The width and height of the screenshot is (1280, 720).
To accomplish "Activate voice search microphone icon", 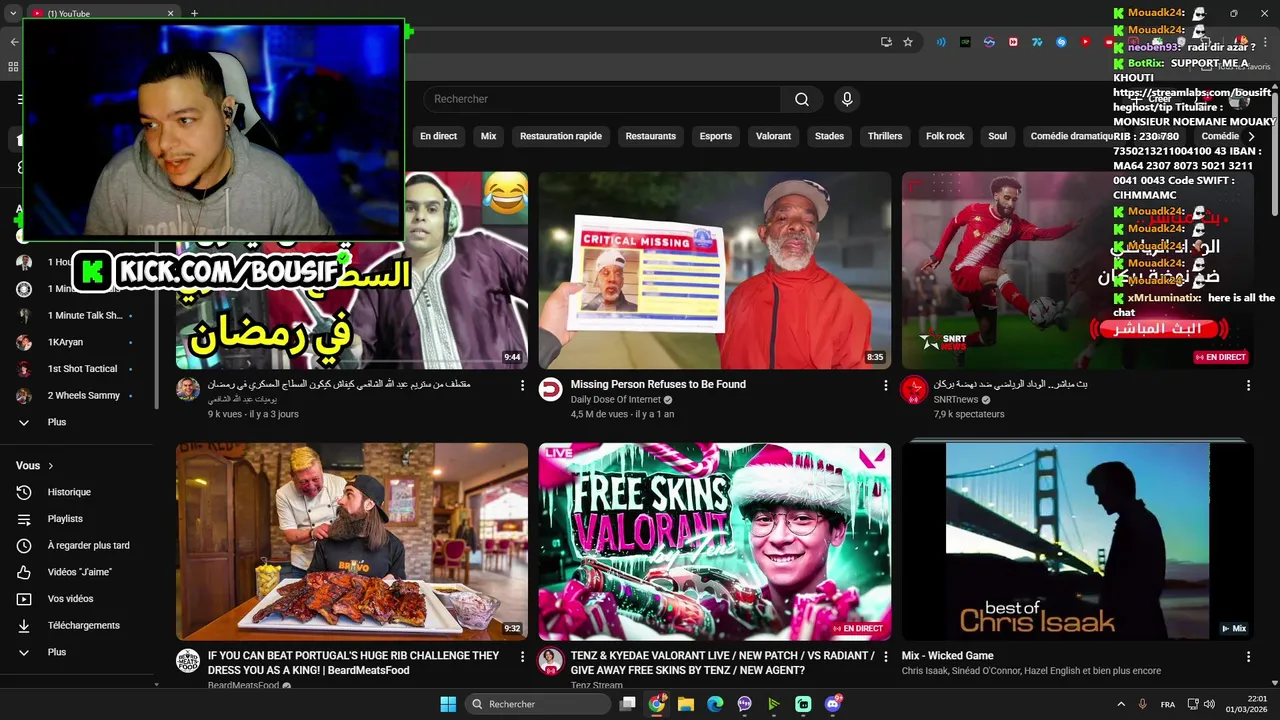I will (847, 99).
